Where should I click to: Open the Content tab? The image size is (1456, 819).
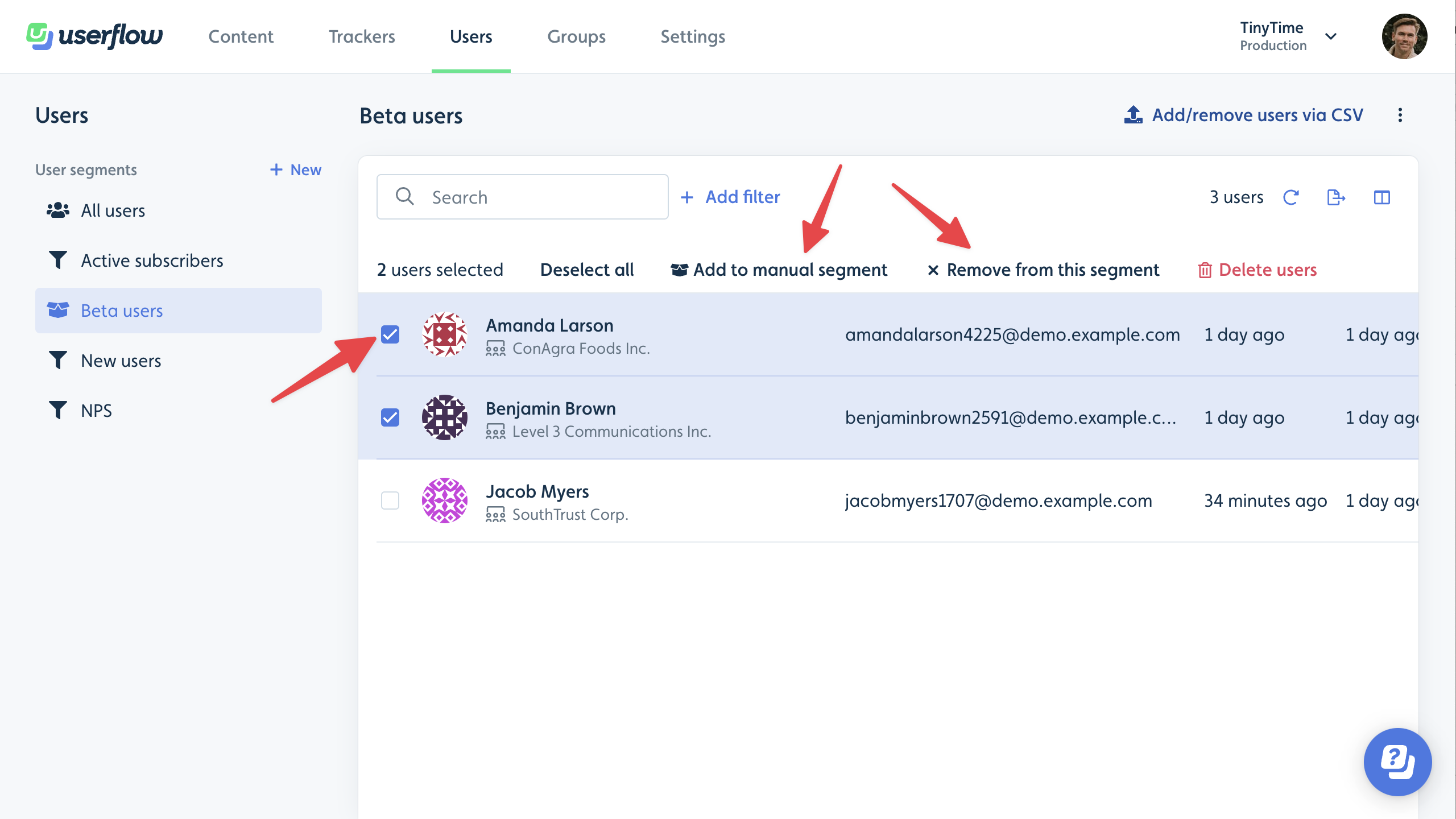[241, 36]
